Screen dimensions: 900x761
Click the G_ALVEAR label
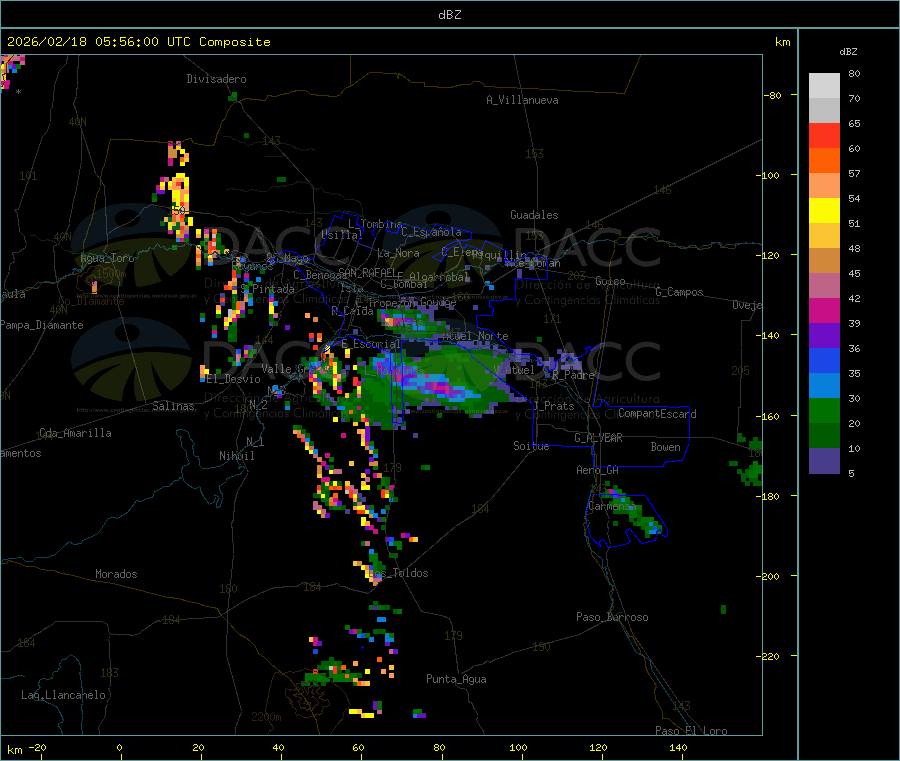pyautogui.click(x=598, y=438)
